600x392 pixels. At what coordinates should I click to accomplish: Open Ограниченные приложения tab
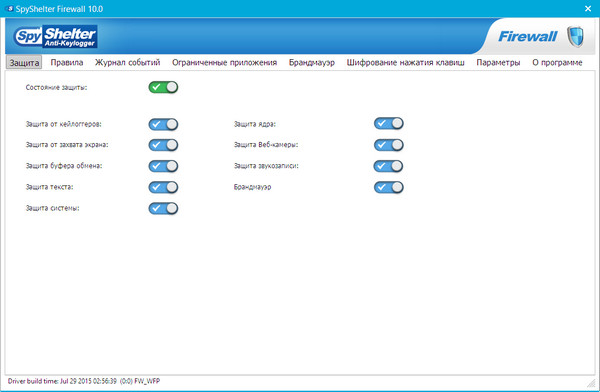click(x=224, y=62)
